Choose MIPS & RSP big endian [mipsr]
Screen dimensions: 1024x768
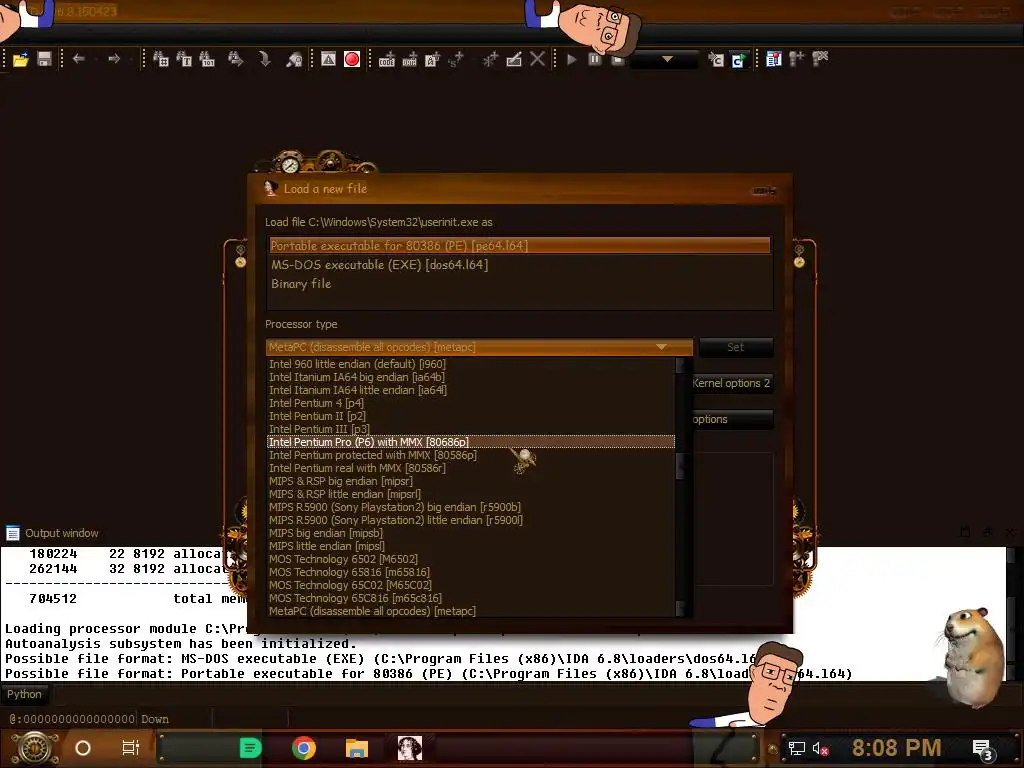coord(471,481)
